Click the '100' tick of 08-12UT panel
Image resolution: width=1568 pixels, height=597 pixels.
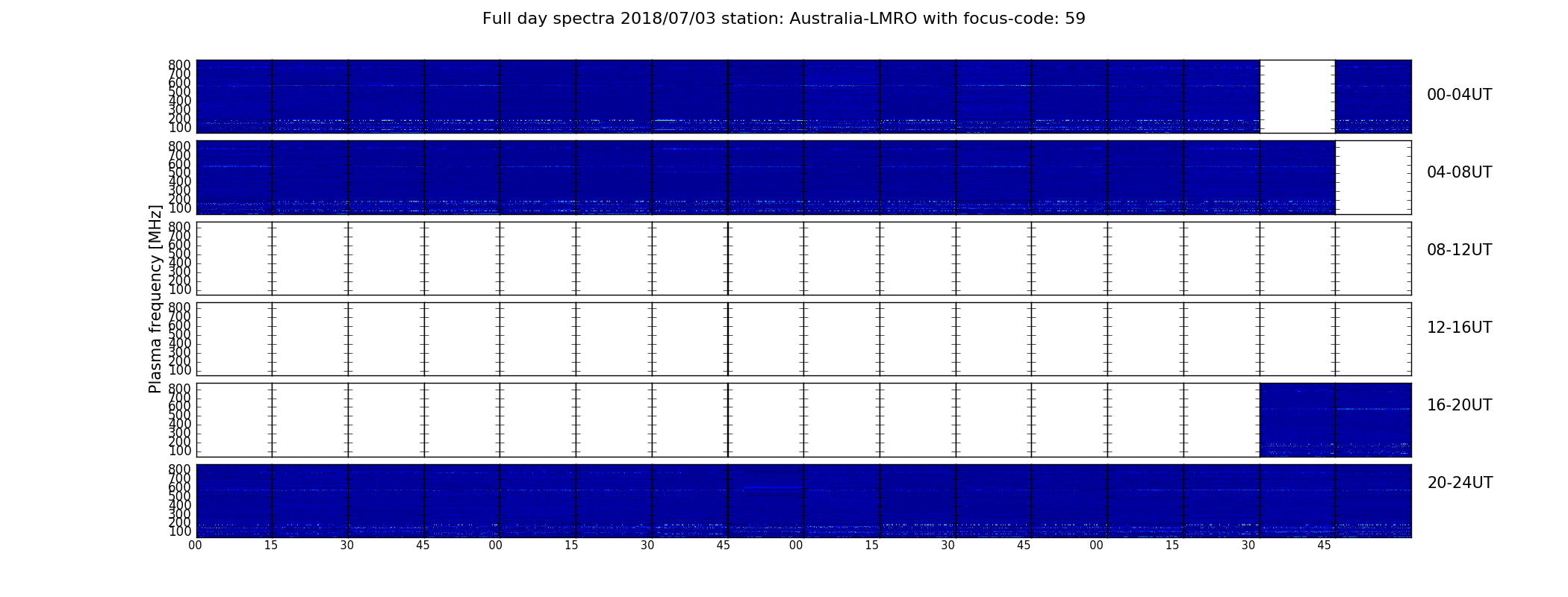[179, 290]
